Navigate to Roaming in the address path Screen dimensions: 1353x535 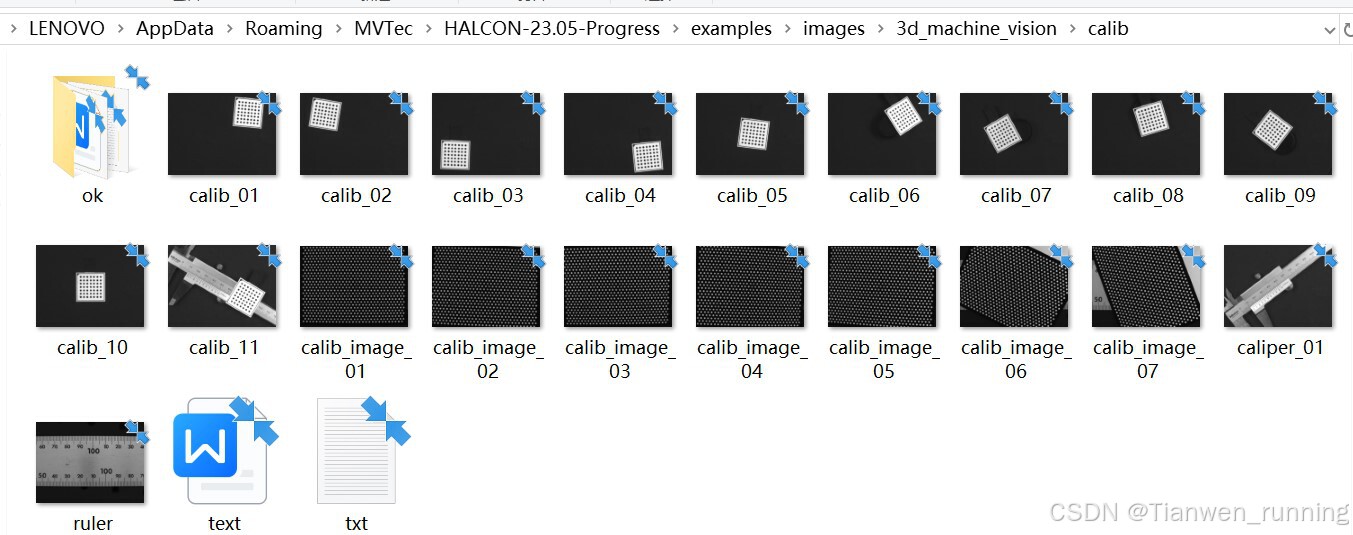284,29
